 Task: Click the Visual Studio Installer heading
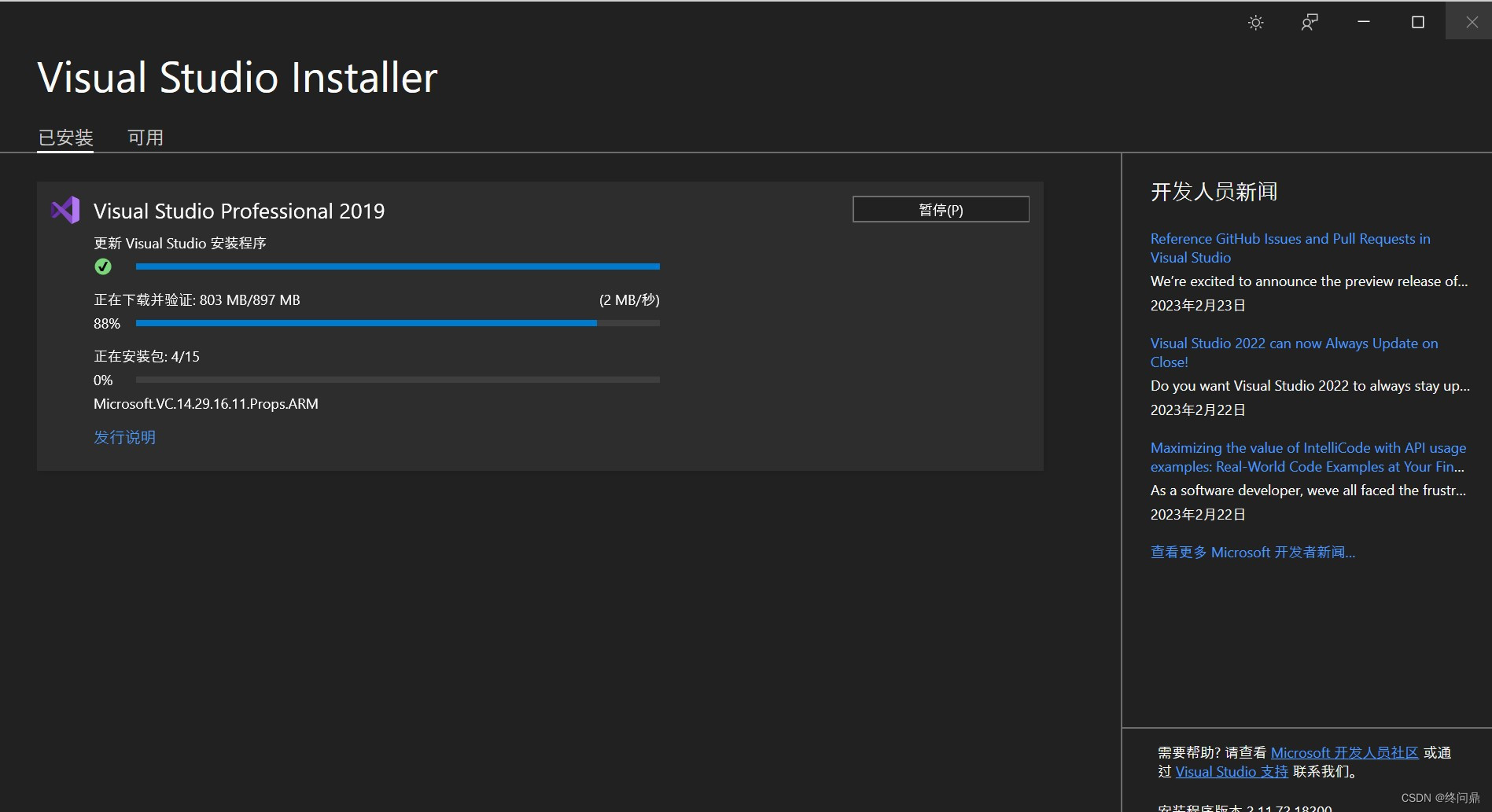tap(237, 77)
